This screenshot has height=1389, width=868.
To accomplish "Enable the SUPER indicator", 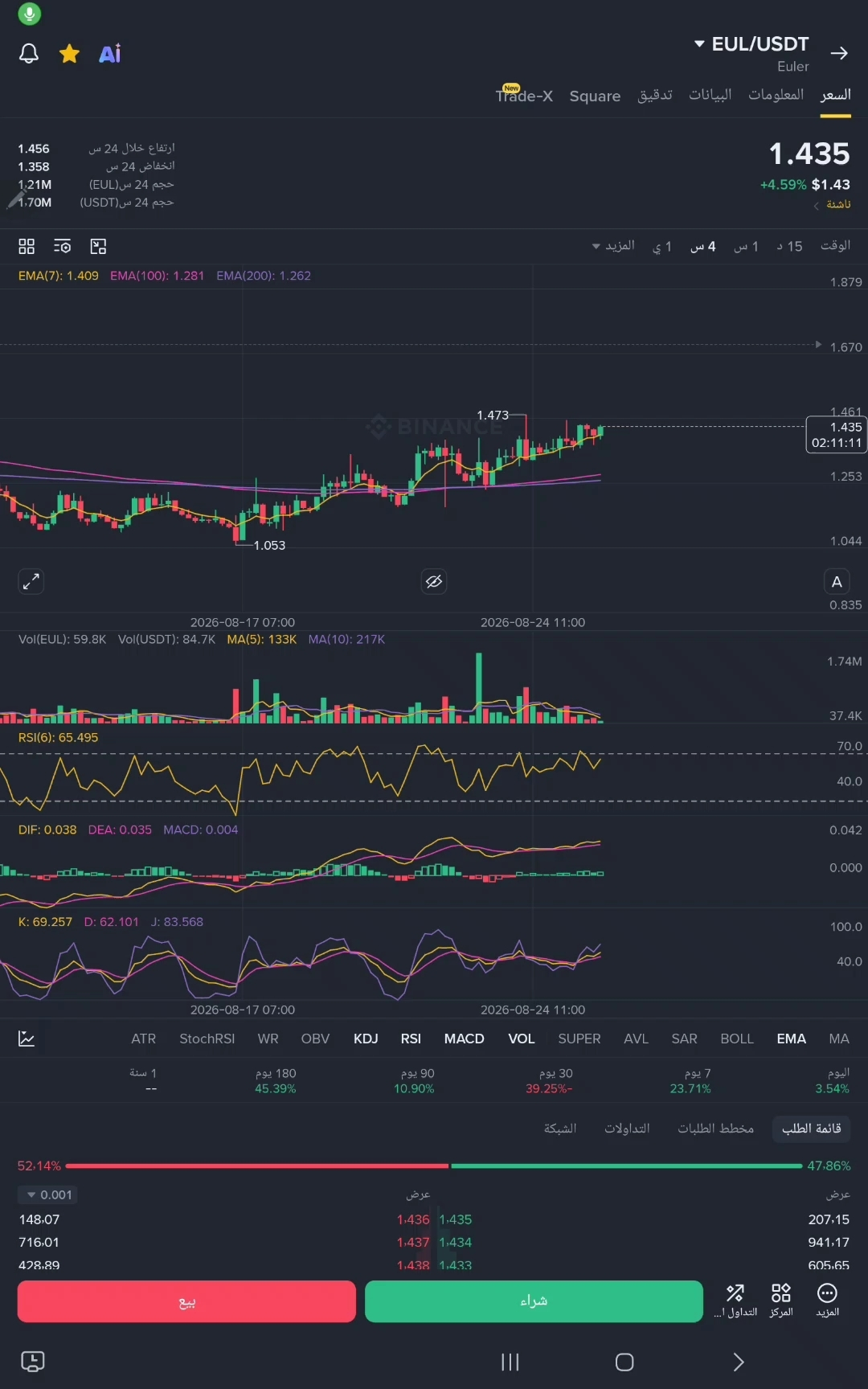I will tap(579, 1039).
